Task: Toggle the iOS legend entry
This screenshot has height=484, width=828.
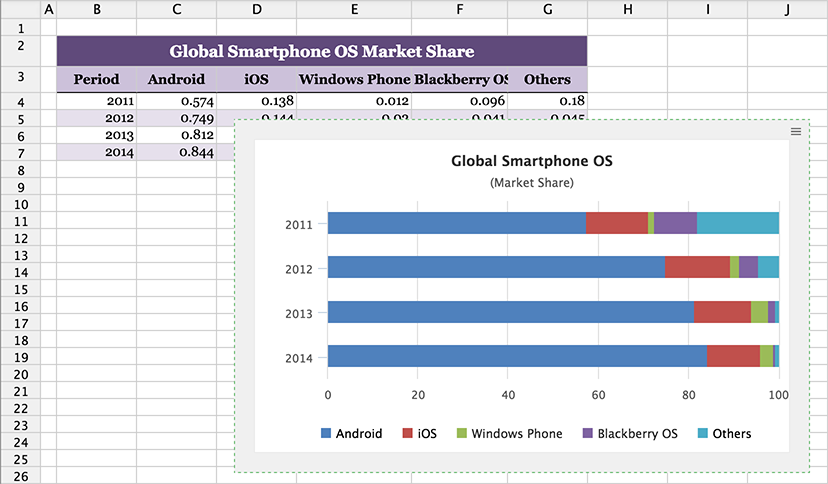Action: coord(418,434)
